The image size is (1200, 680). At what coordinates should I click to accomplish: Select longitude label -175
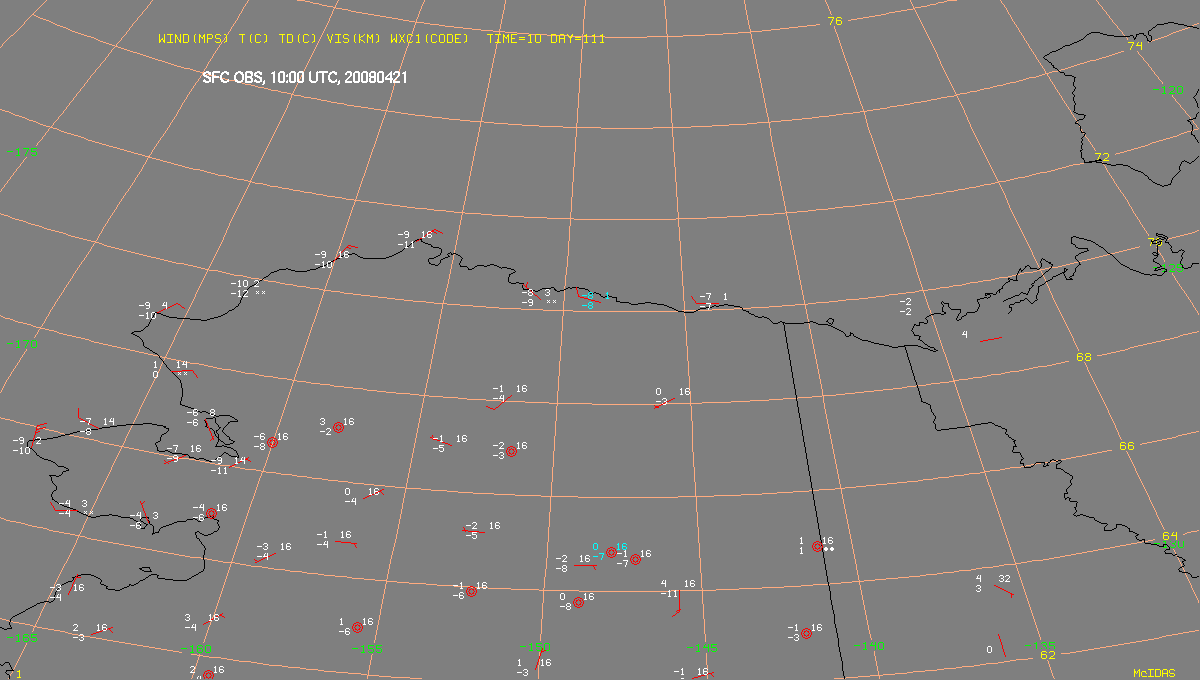(x=23, y=152)
